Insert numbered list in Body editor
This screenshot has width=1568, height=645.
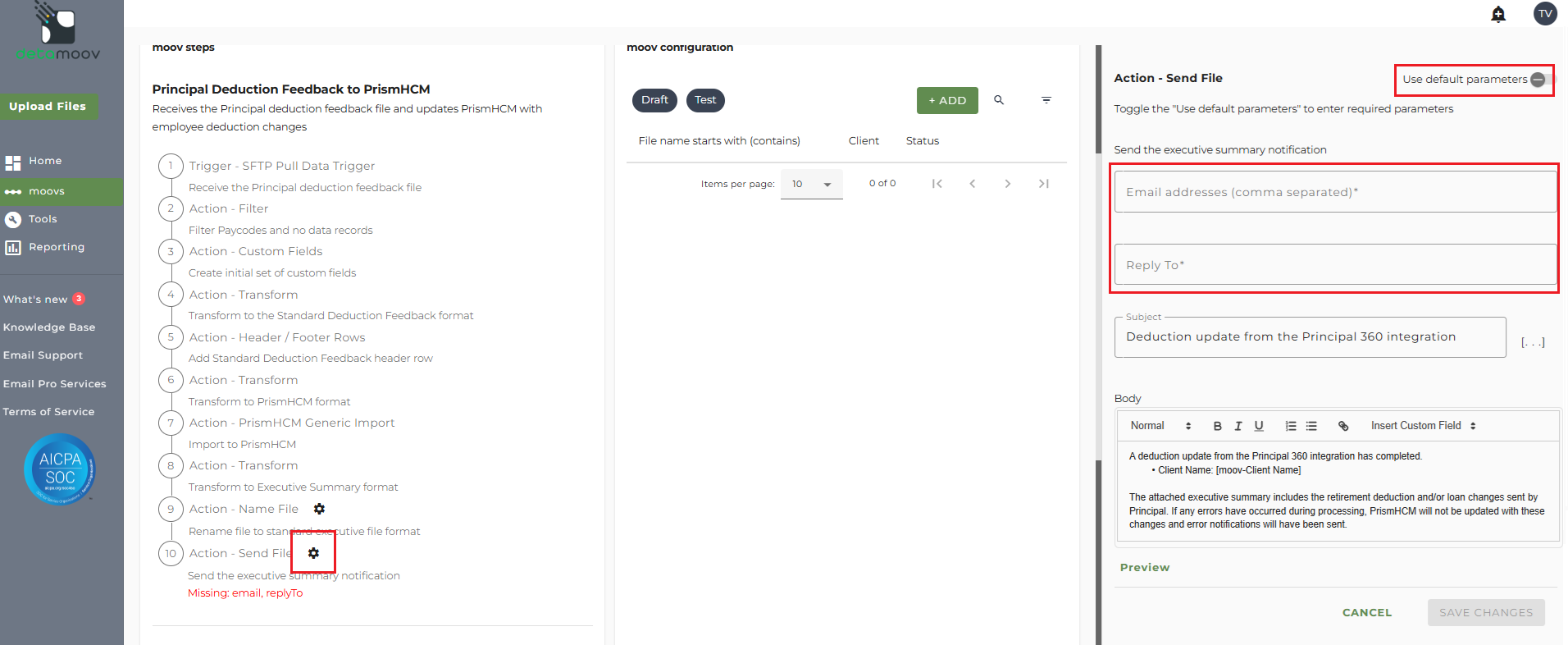point(1291,426)
